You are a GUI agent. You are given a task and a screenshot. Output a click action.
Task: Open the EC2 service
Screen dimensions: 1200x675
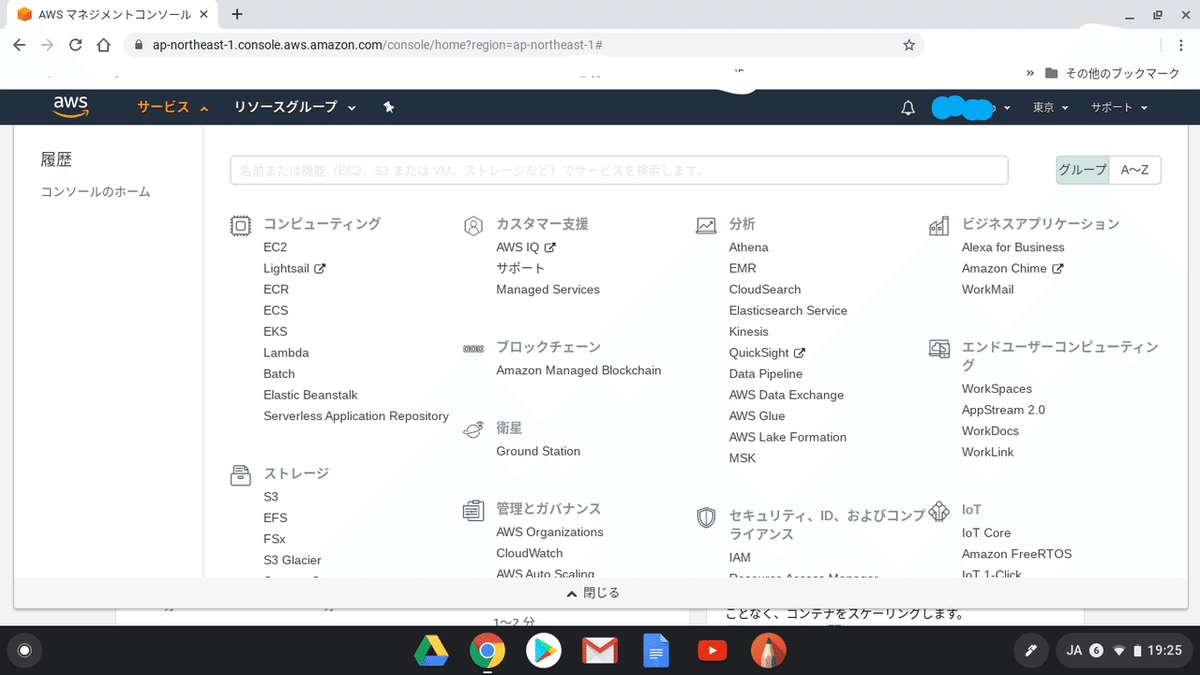coord(275,247)
